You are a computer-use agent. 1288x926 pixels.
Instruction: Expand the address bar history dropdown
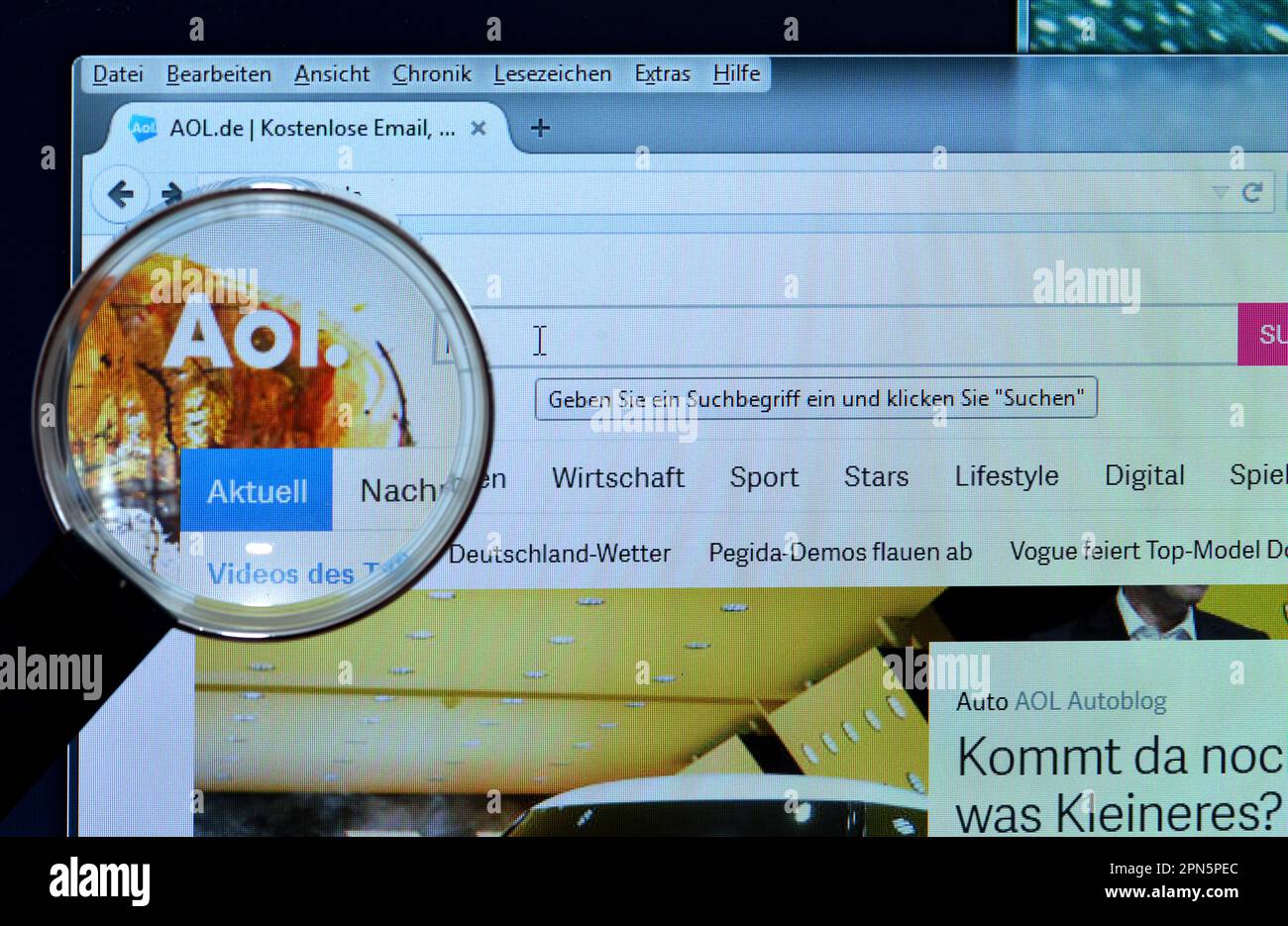[x=1221, y=192]
